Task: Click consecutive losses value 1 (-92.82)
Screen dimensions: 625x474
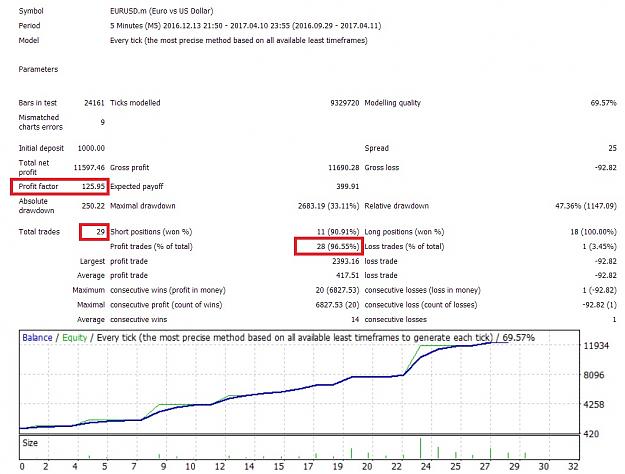Action: click(599, 290)
